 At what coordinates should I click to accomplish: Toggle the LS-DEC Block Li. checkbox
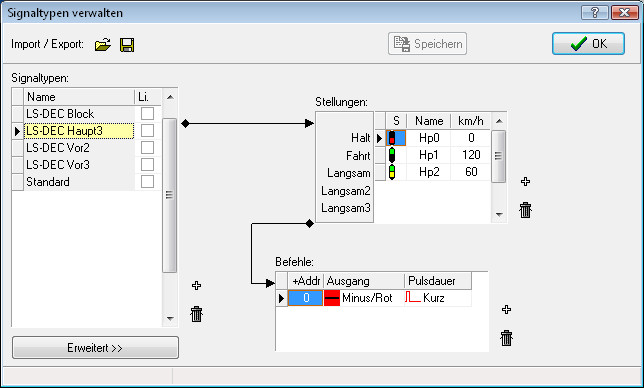click(147, 113)
